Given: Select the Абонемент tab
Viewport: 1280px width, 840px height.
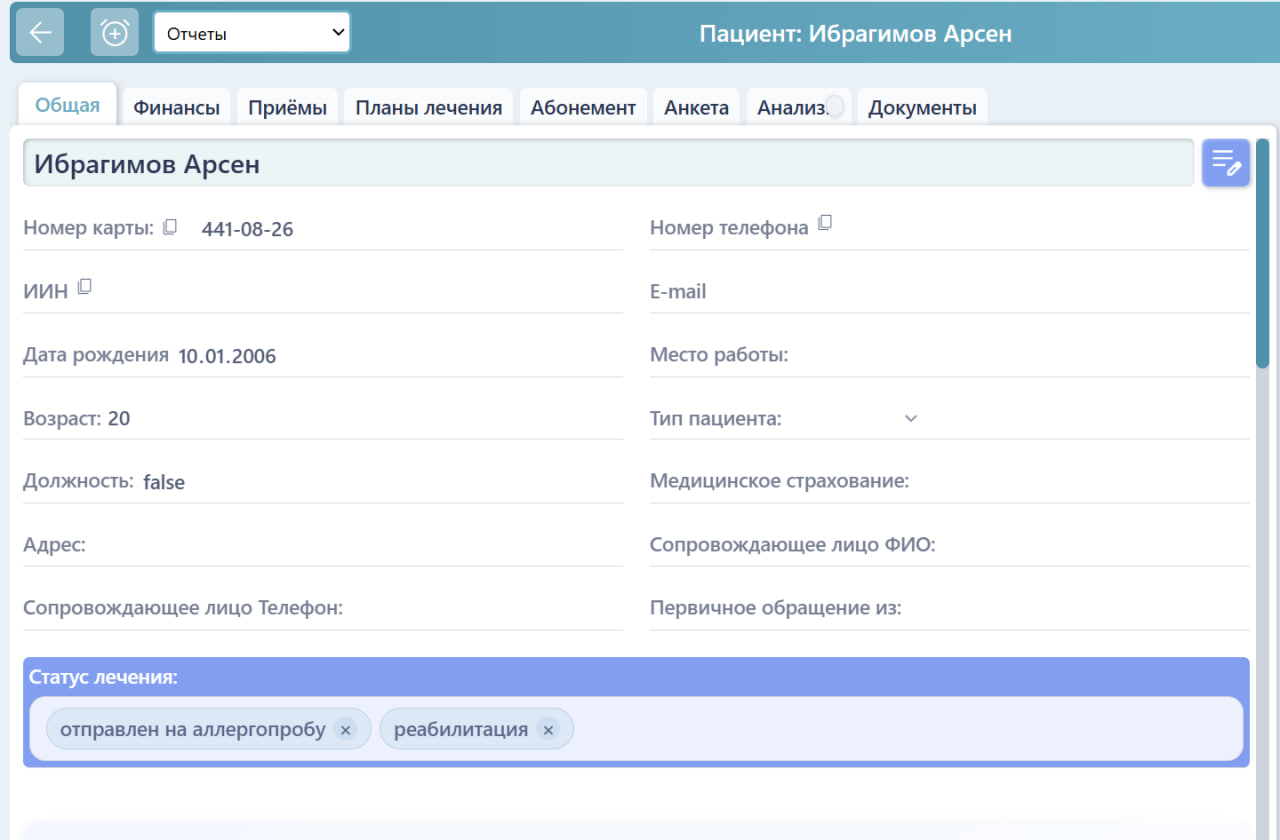Looking at the screenshot, I should [584, 108].
